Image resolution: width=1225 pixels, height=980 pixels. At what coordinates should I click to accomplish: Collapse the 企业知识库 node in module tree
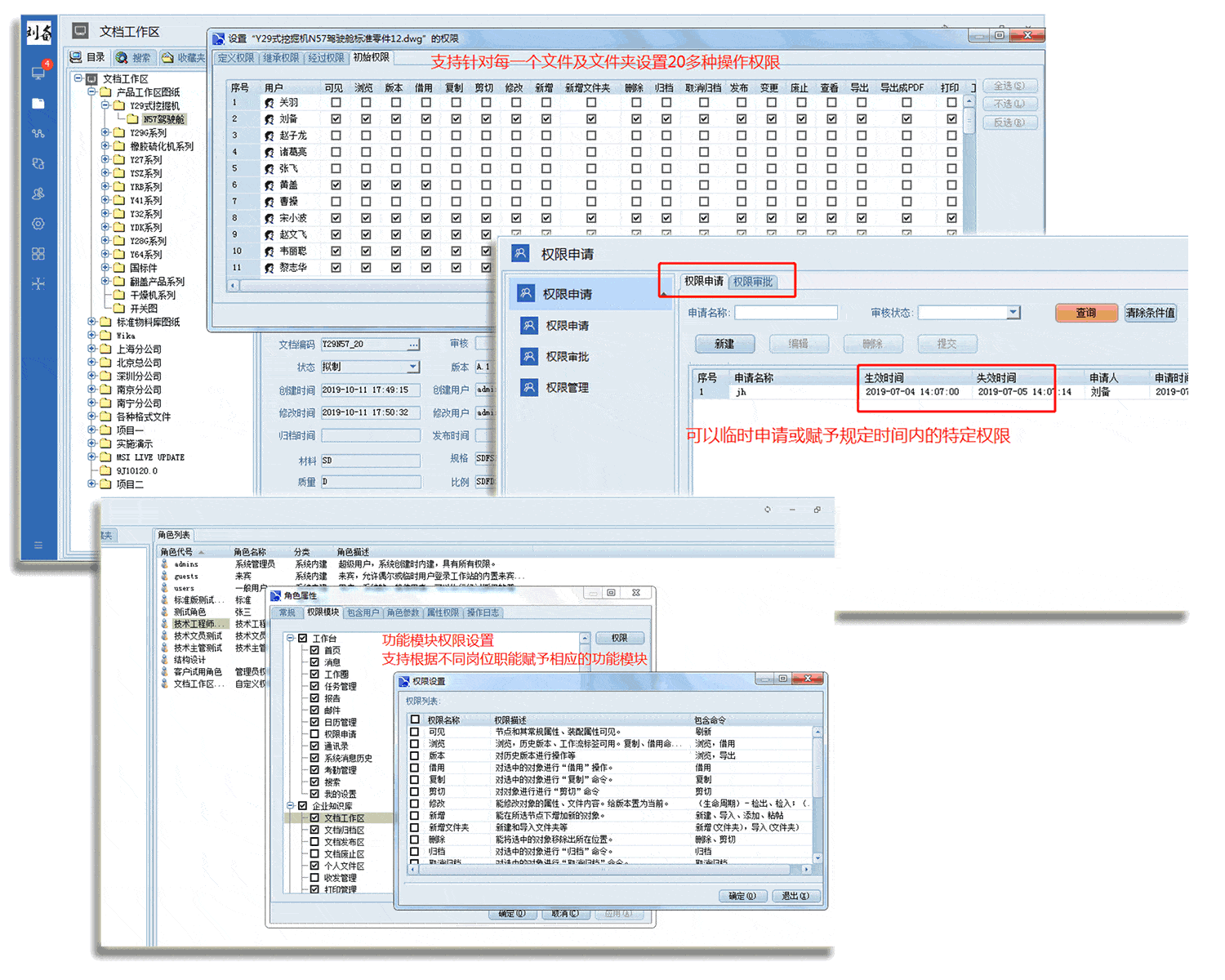coord(290,806)
